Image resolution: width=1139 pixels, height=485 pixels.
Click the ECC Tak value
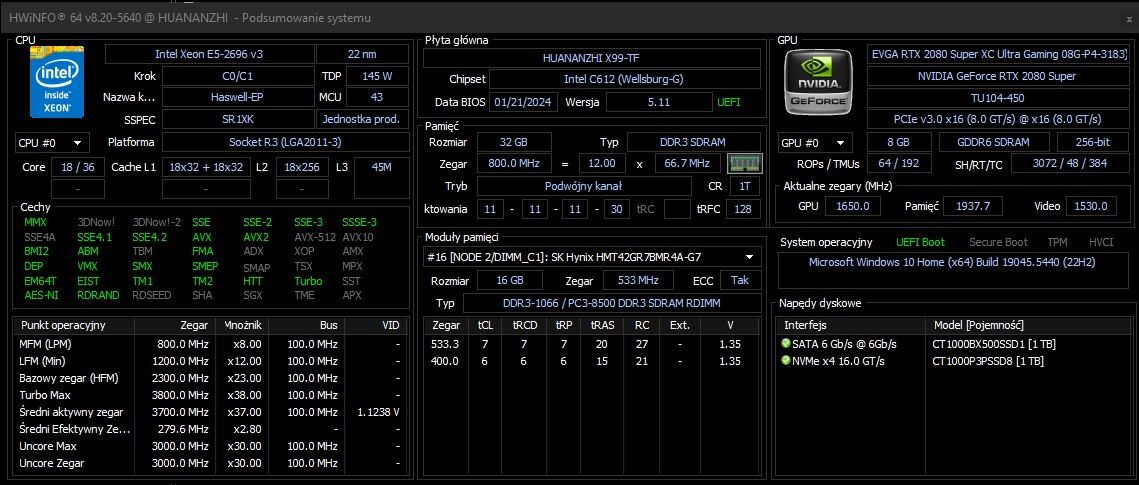pos(739,280)
